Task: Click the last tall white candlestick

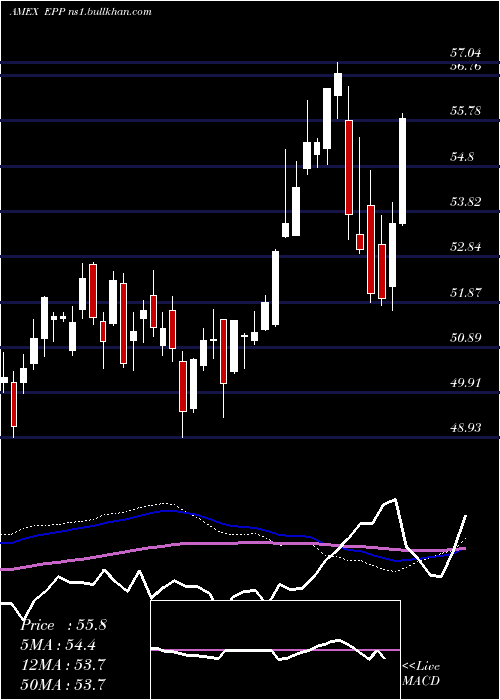Action: click(x=403, y=169)
